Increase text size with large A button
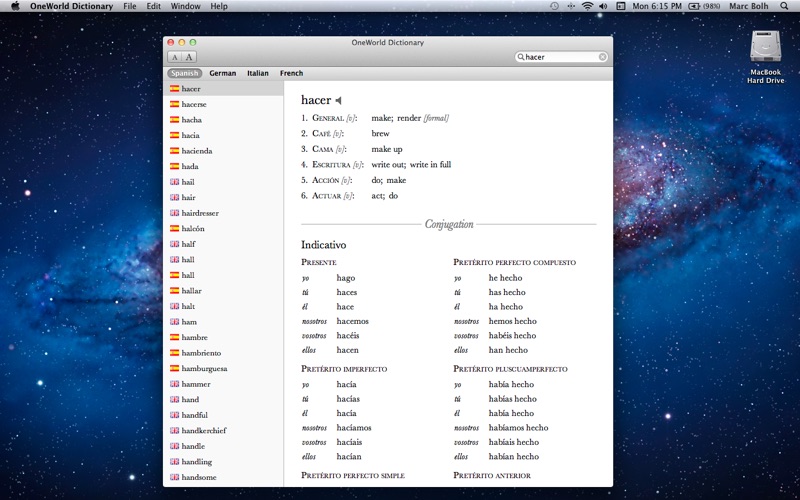Screen dimensions: 800x500 coord(189,57)
